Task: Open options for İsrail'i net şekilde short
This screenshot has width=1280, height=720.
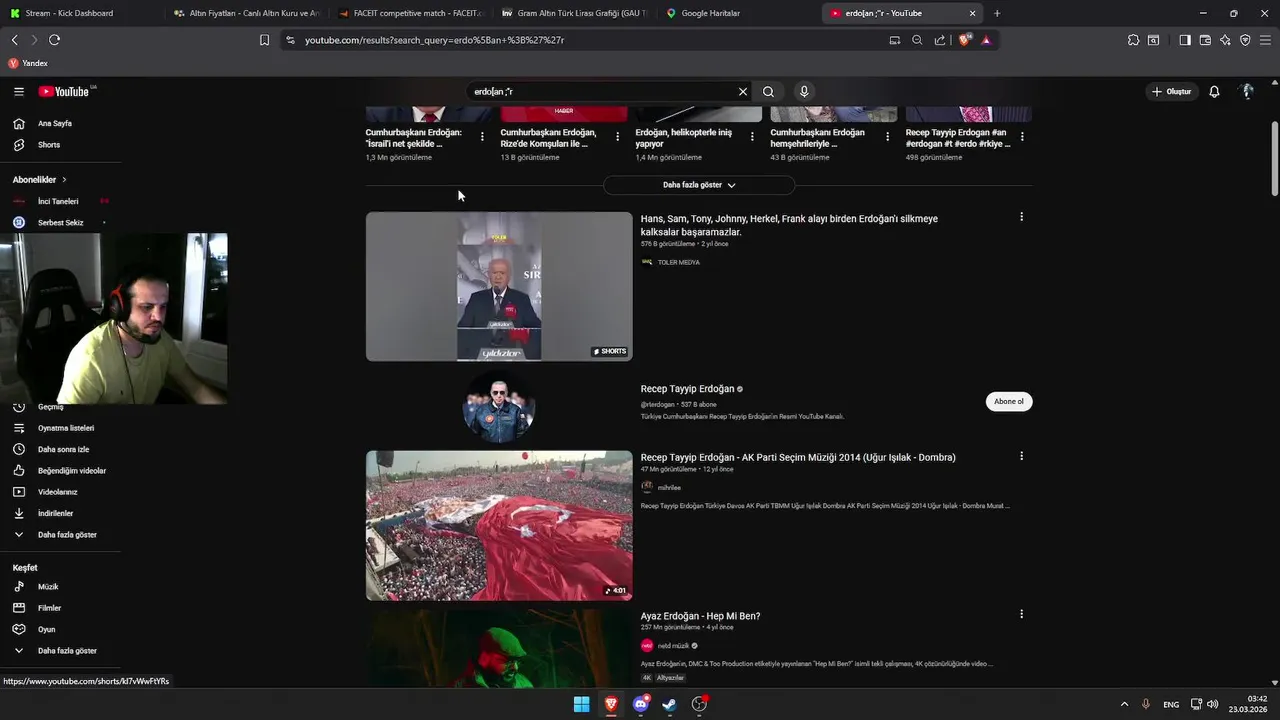Action: pyautogui.click(x=482, y=137)
